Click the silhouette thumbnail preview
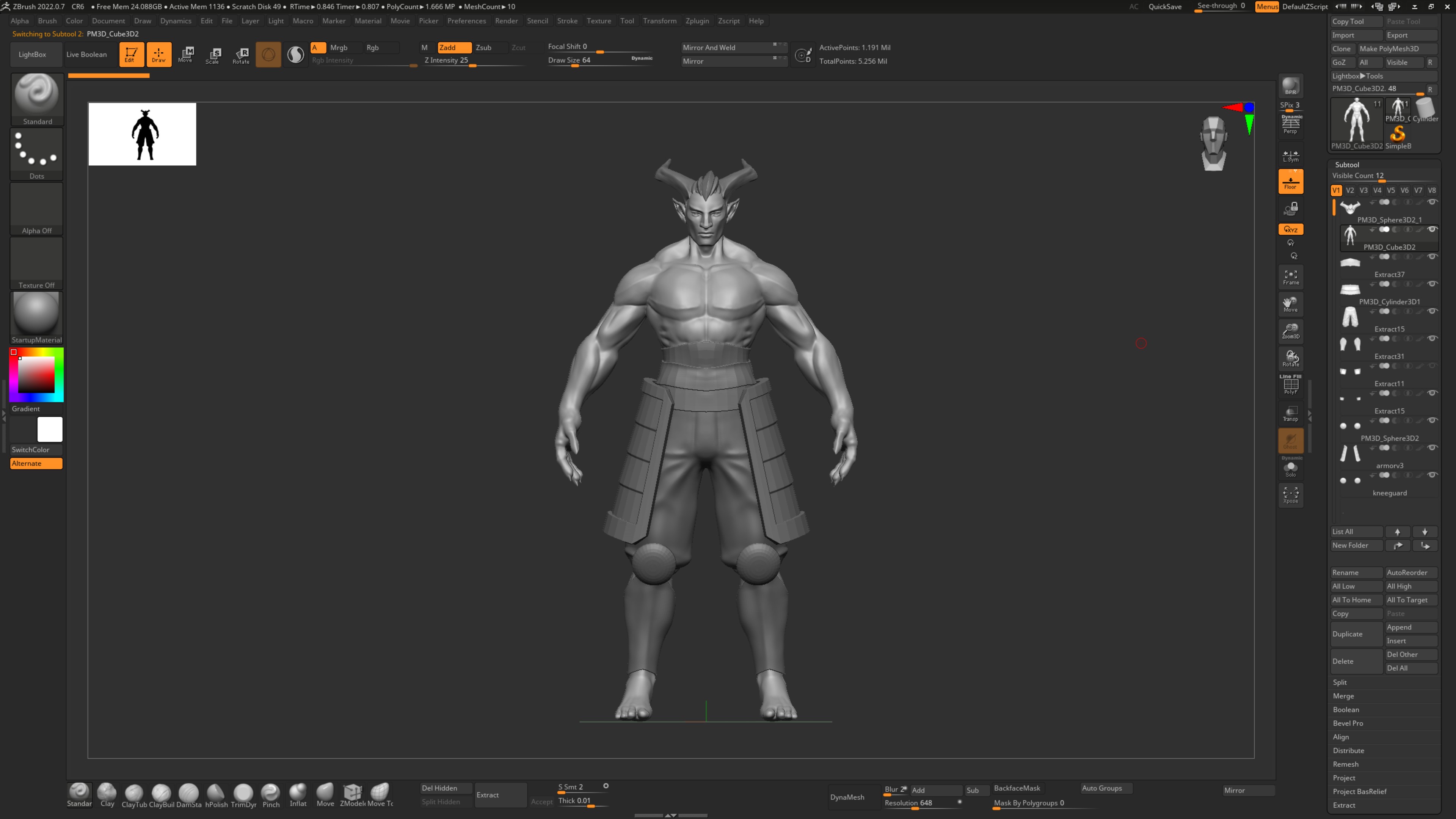 [142, 134]
